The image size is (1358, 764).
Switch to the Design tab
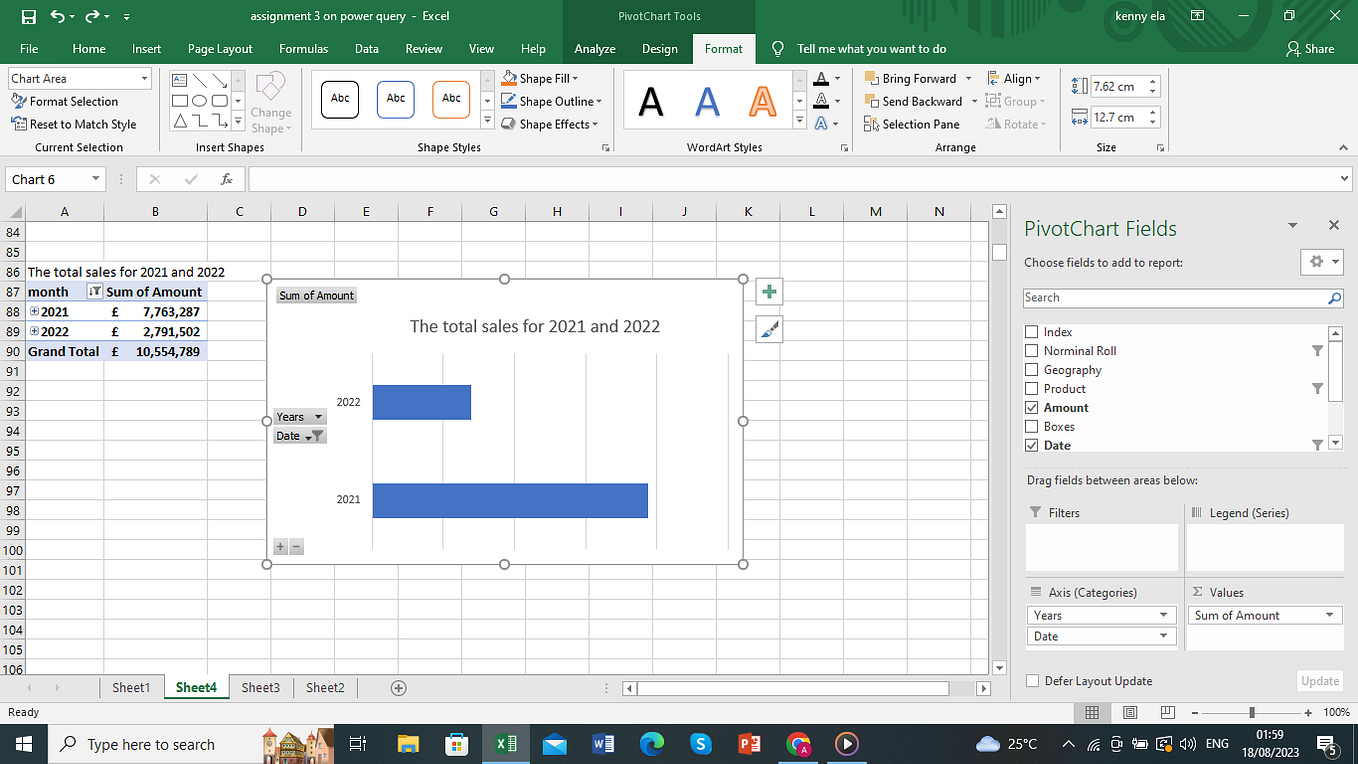pos(660,48)
